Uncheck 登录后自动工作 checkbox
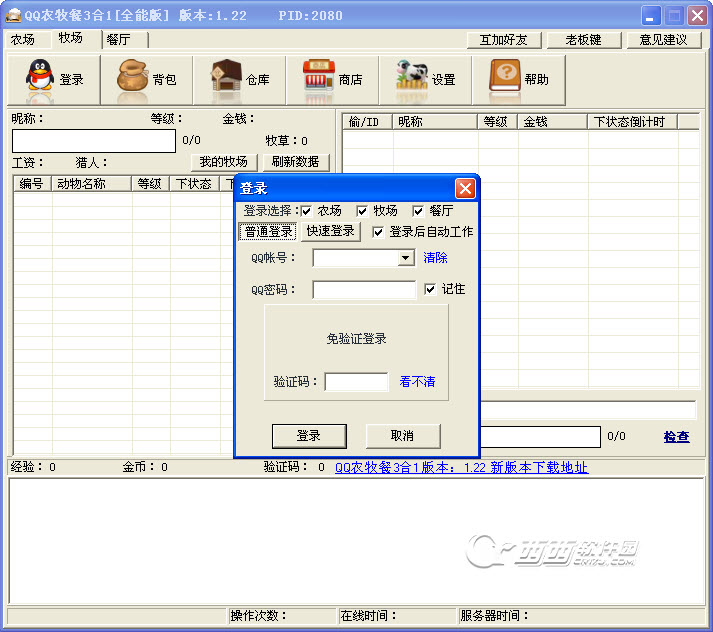The width and height of the screenshot is (713, 632). [378, 232]
